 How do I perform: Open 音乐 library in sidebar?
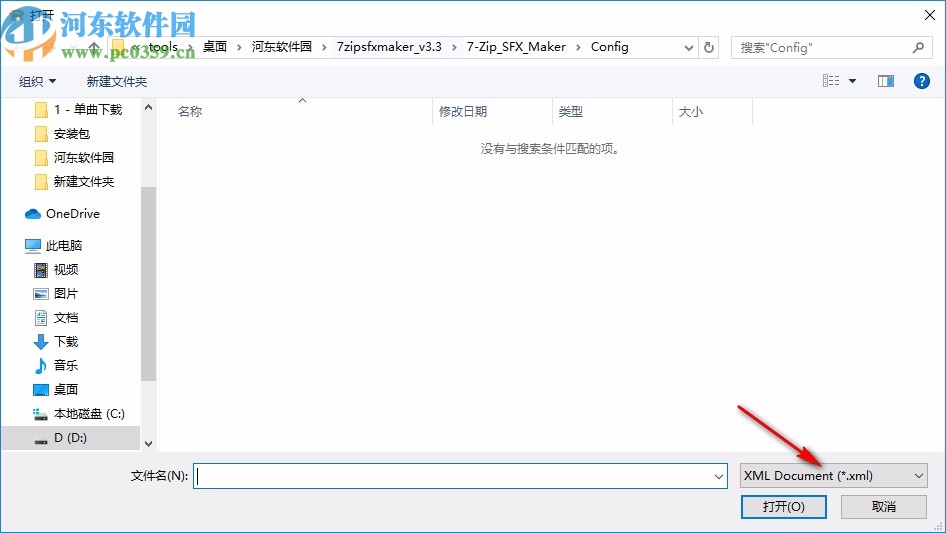56,365
